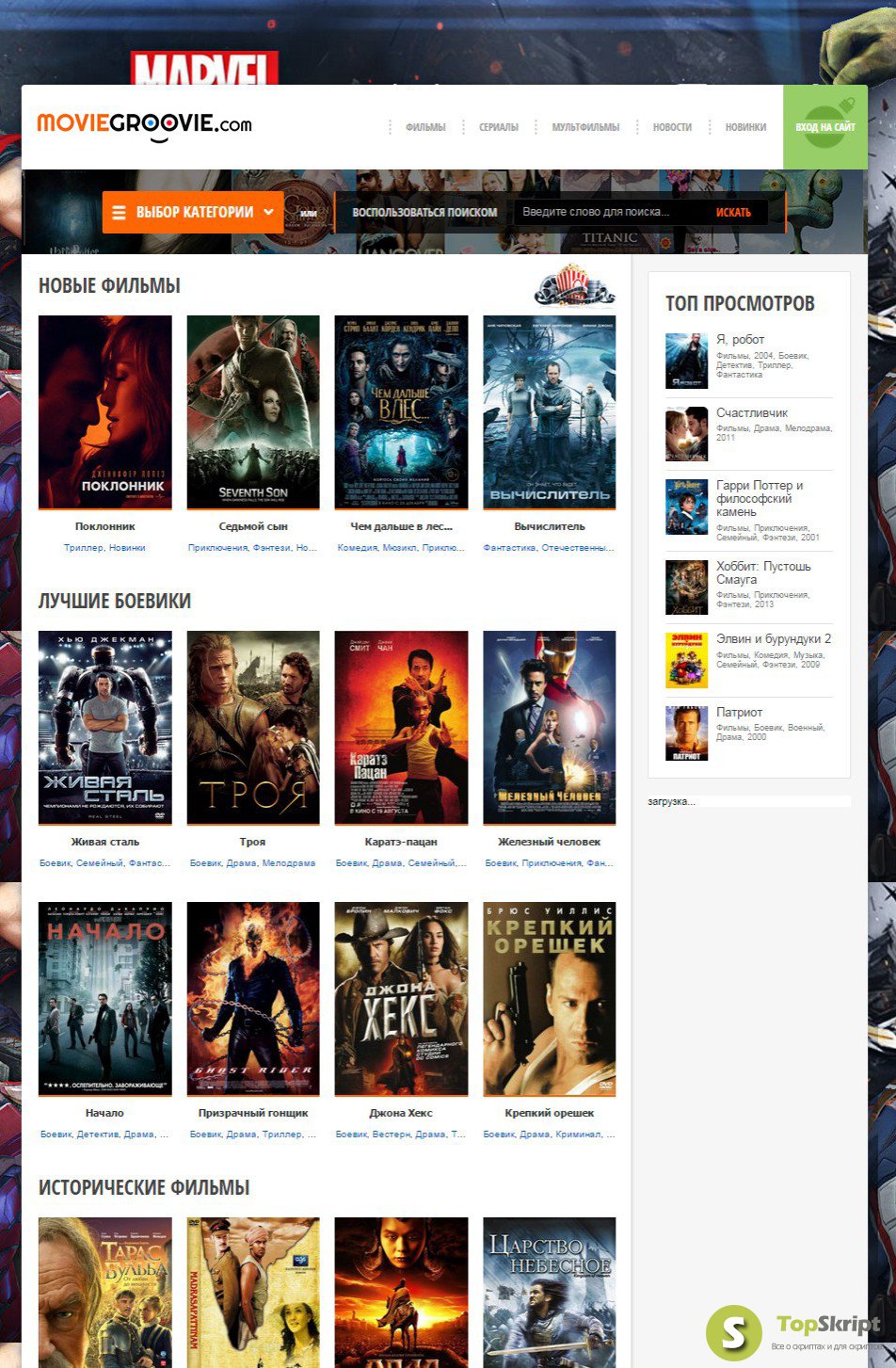Click the Призрачный гонщик title link
This screenshot has height=1368, width=896.
click(x=253, y=1113)
